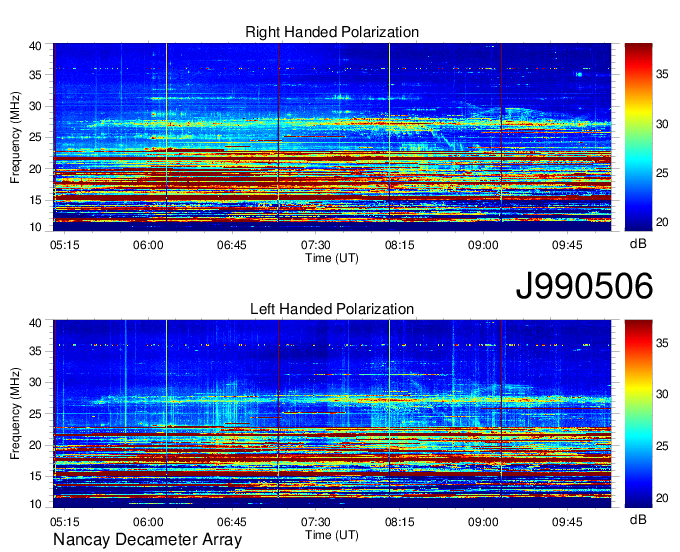Click the 09:00 tick label on the bottom plot
The height and width of the screenshot is (552, 680).
click(x=483, y=522)
